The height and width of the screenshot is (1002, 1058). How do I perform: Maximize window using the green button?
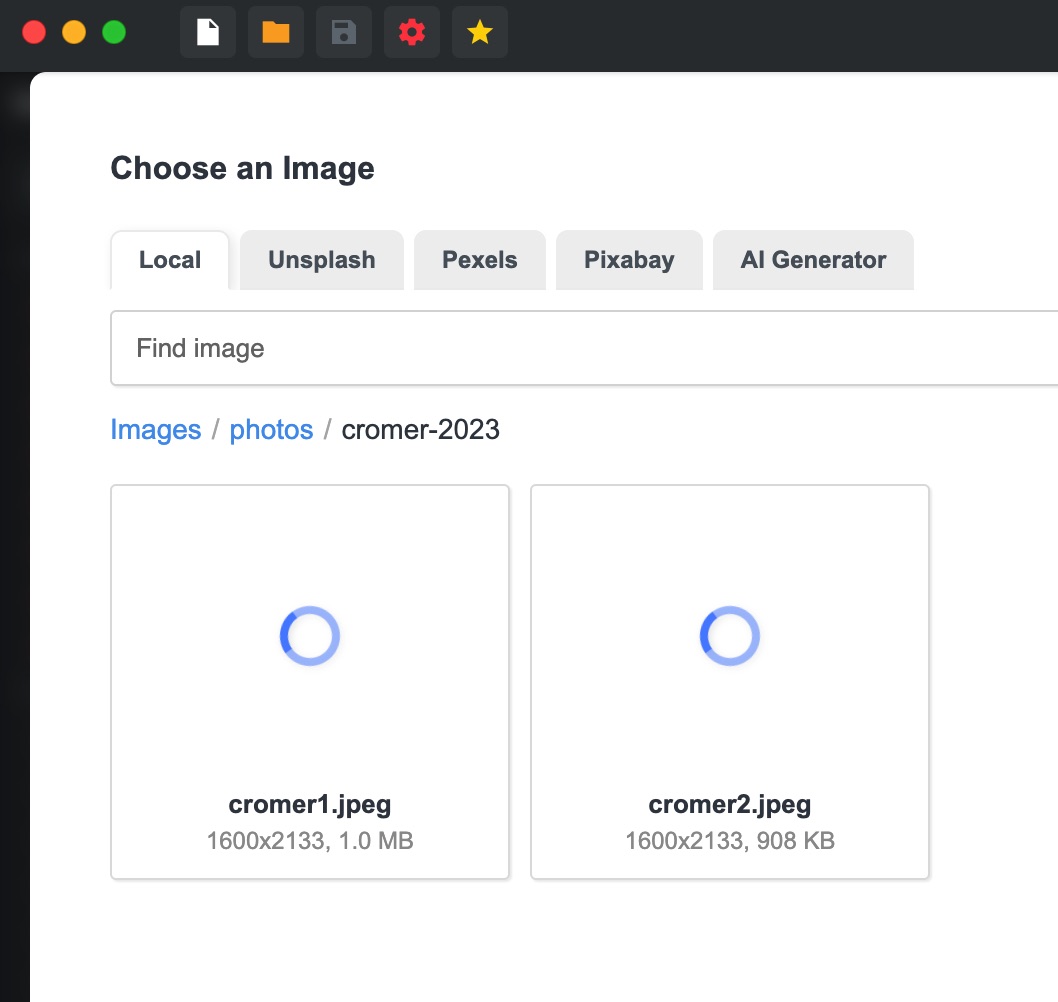[114, 32]
